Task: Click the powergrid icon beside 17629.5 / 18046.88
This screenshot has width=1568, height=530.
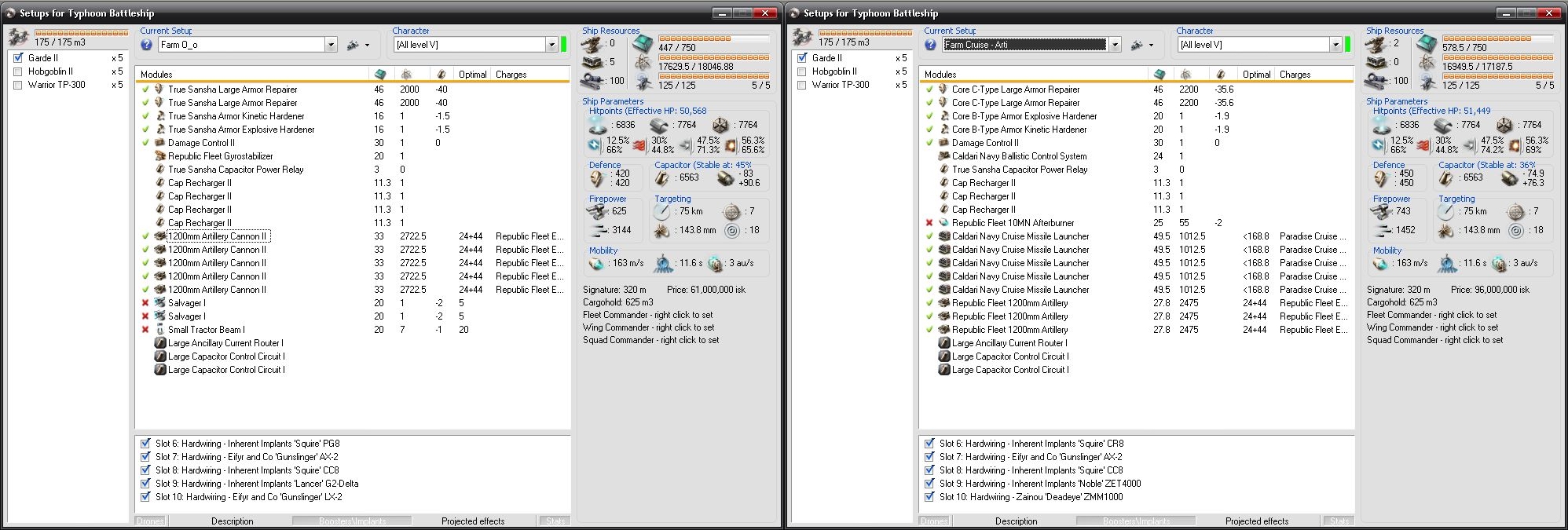Action: point(643,62)
